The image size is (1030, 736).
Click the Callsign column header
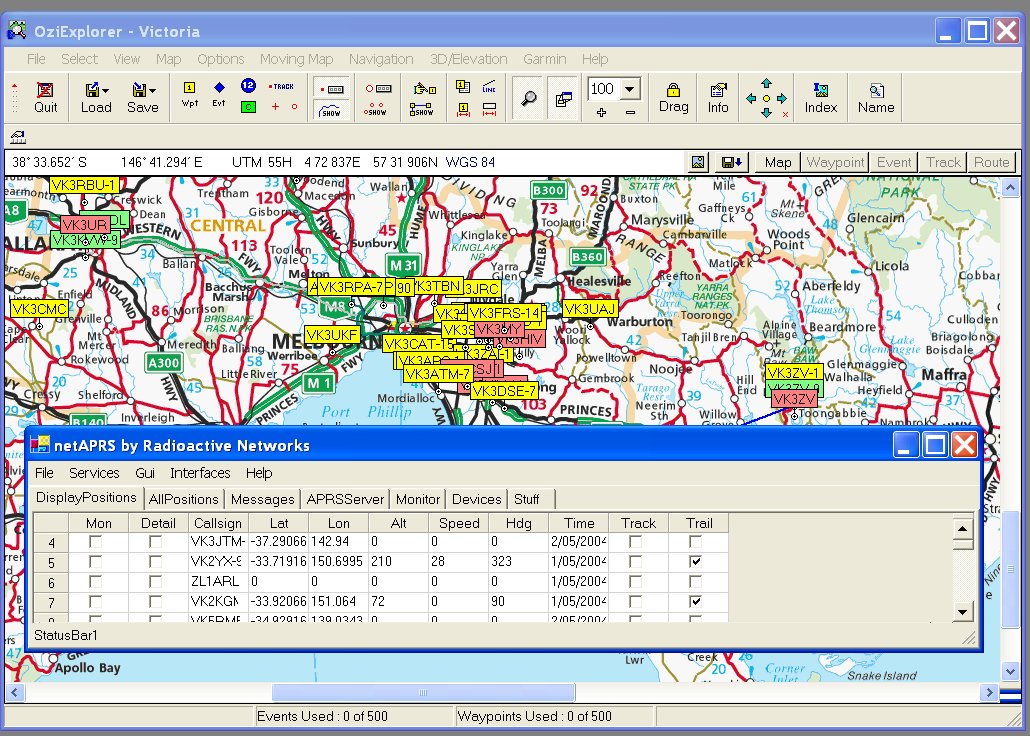click(x=218, y=523)
